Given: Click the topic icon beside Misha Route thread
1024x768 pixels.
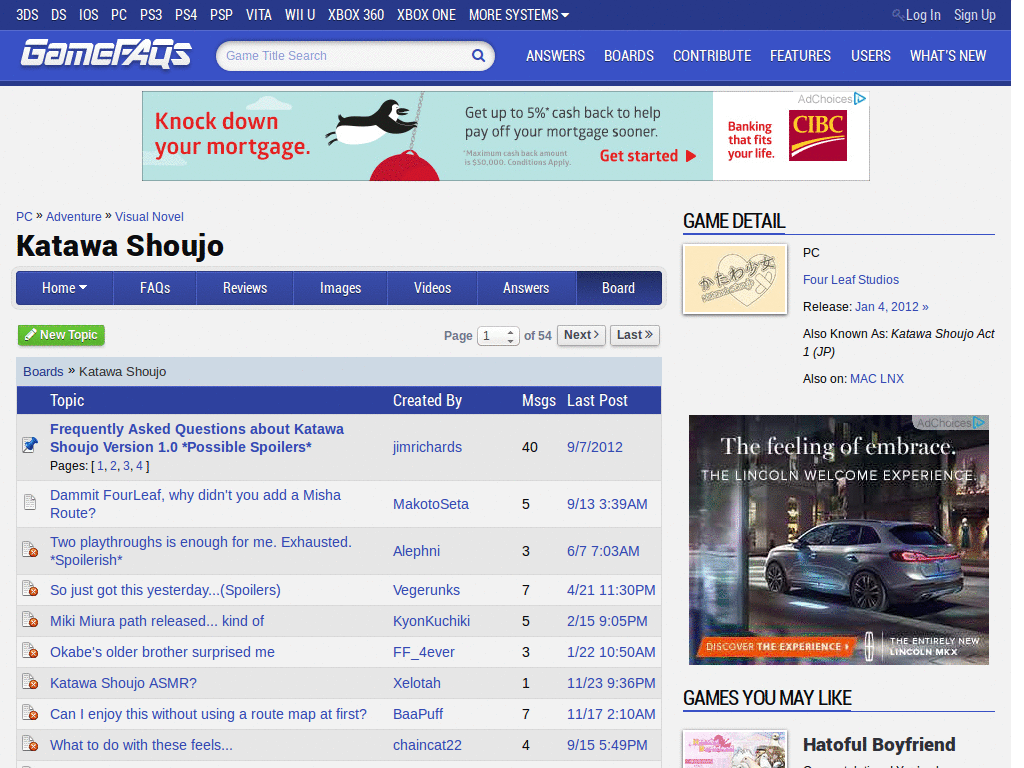Looking at the screenshot, I should click(x=30, y=502).
